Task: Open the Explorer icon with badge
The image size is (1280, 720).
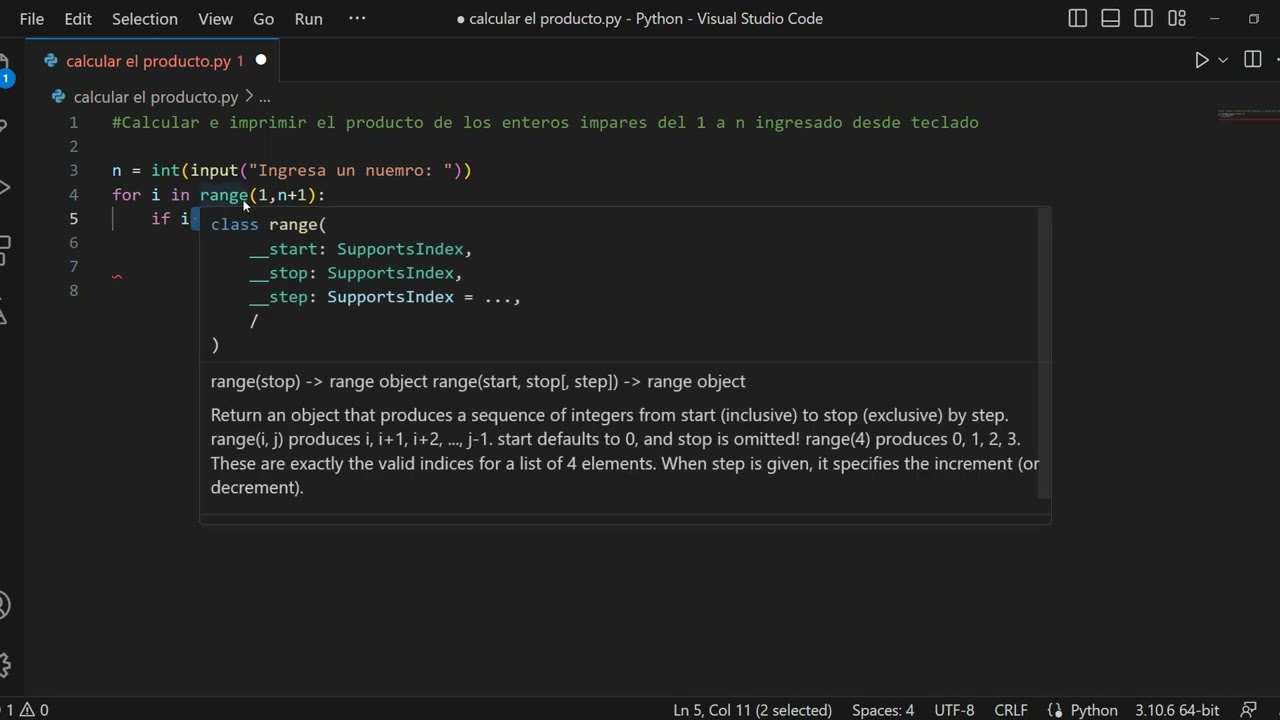Action: pyautogui.click(x=5, y=70)
